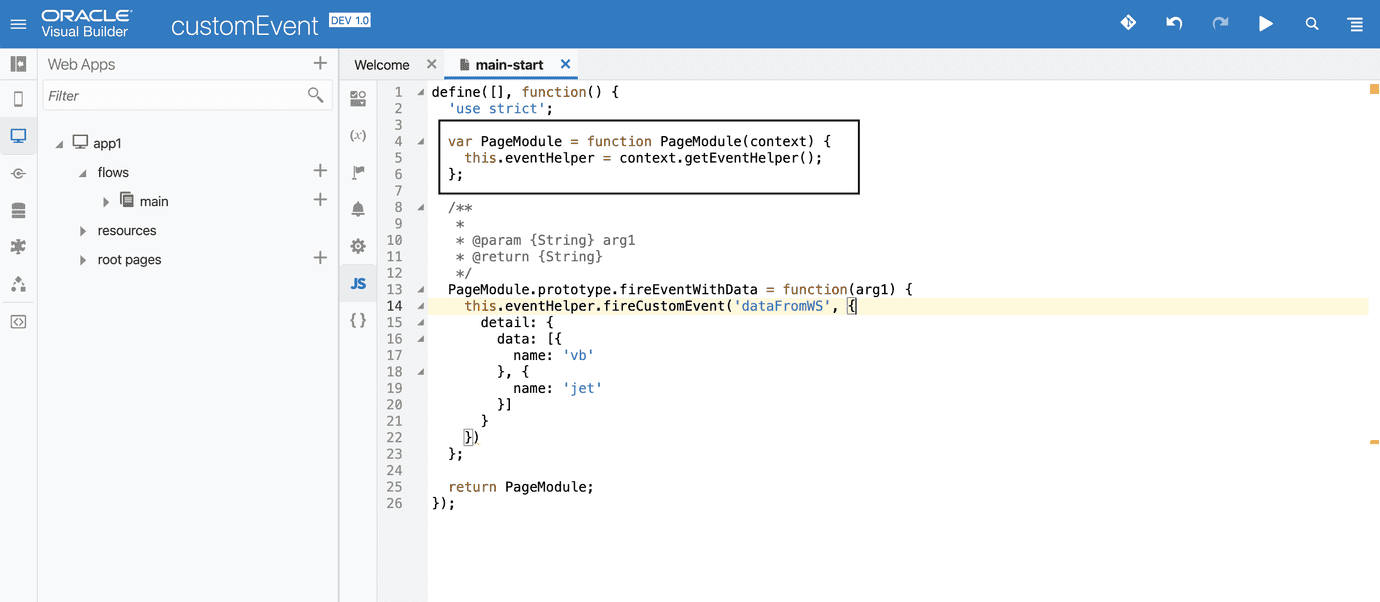The width and height of the screenshot is (1380, 602).
Task: Open the Processes navigator icon
Action: coord(18,284)
